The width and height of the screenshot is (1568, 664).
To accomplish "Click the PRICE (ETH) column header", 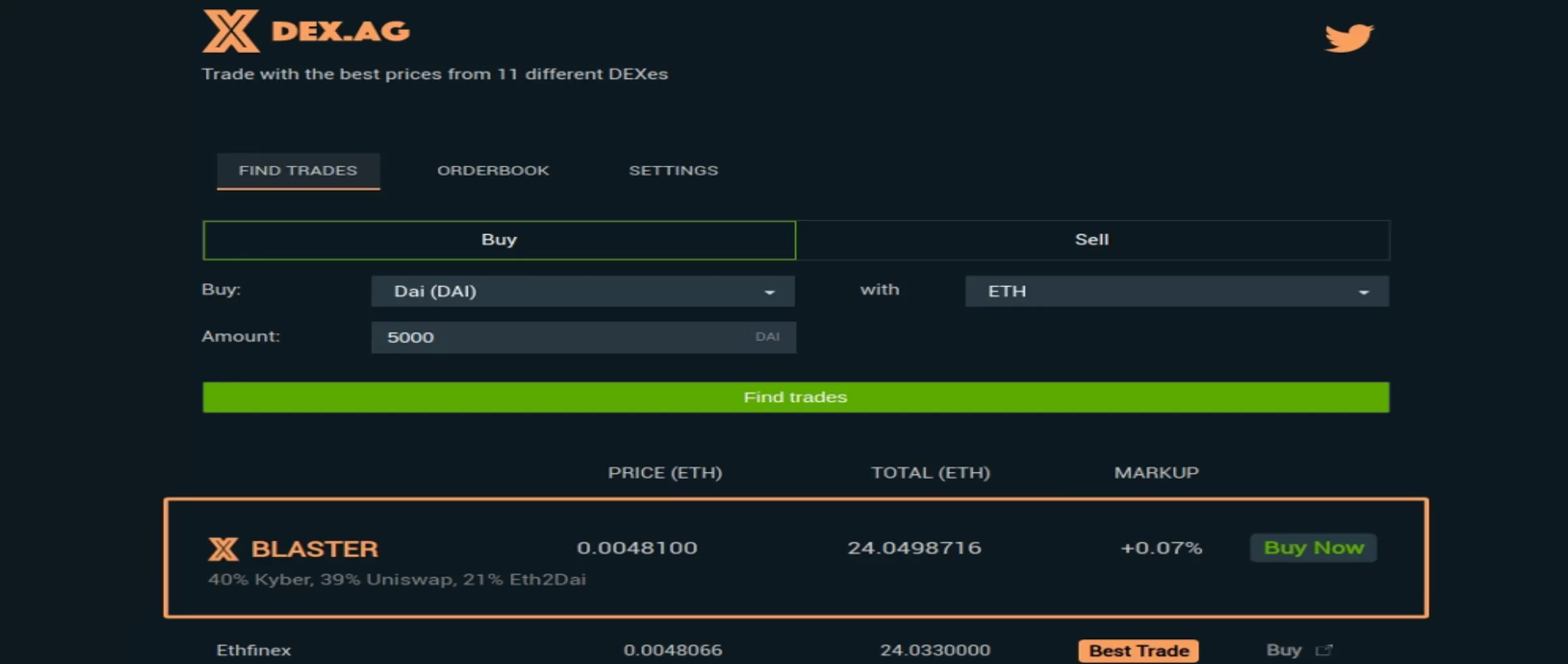I will tap(665, 473).
